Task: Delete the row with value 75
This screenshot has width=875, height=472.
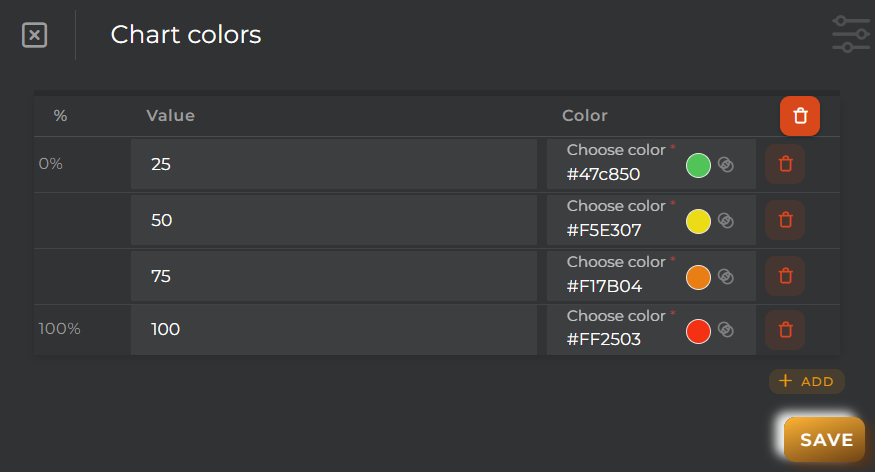Action: click(785, 276)
